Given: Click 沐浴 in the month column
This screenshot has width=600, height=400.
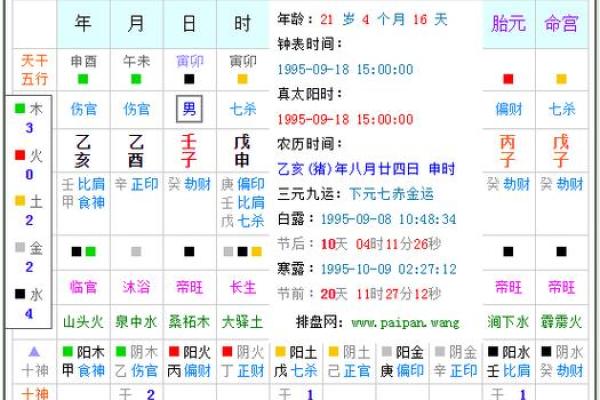Looking at the screenshot, I should pos(136,287).
